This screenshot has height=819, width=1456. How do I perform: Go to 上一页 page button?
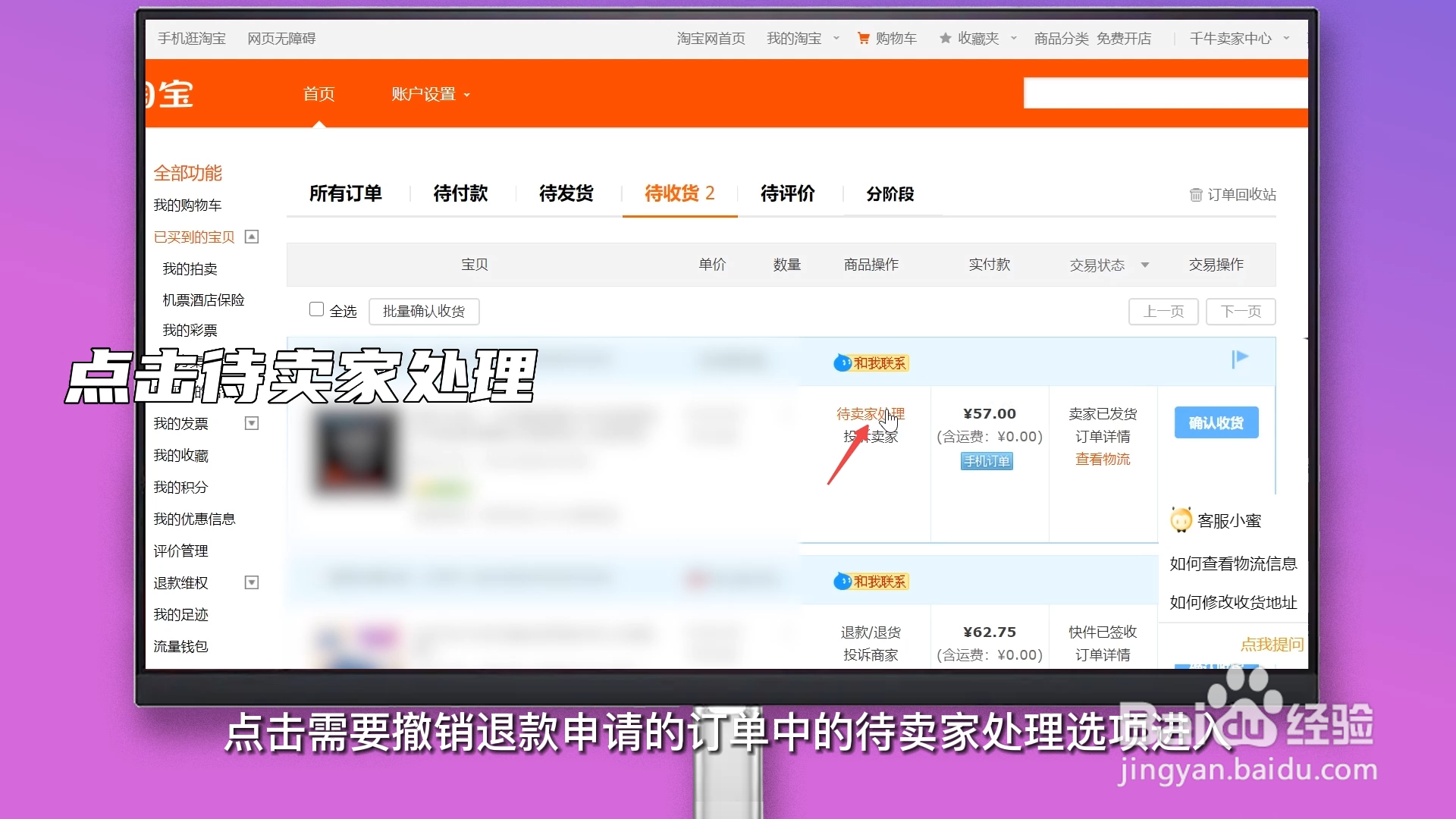pos(1163,312)
